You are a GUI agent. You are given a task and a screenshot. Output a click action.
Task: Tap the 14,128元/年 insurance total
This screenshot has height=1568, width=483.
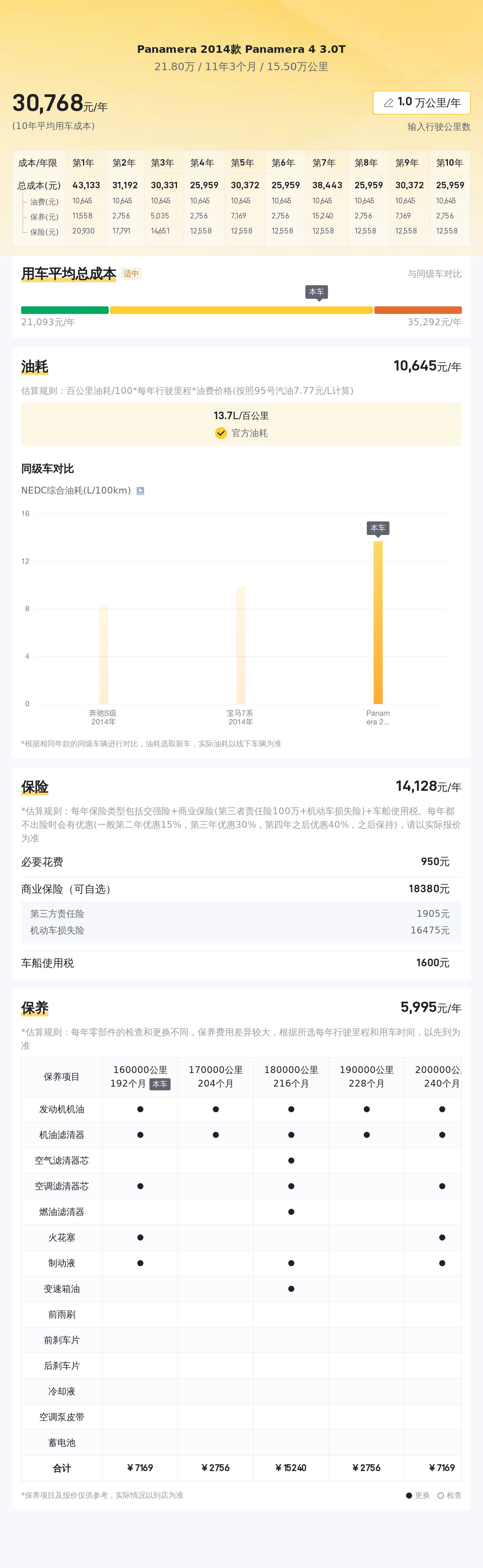(428, 786)
